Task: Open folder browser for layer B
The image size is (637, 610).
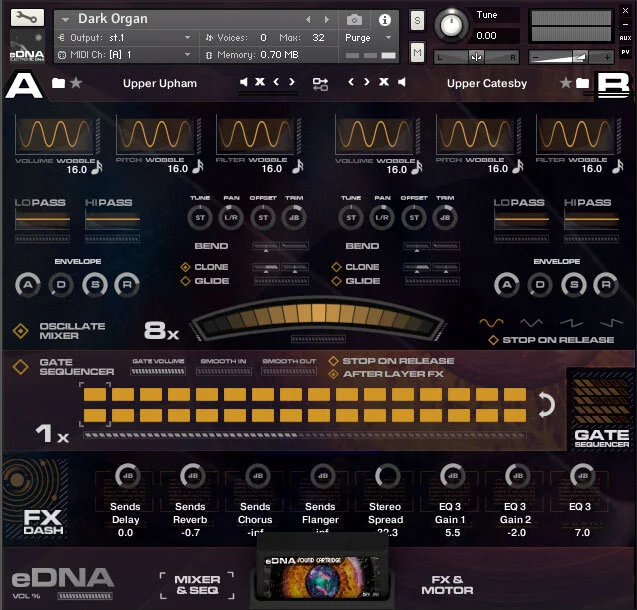Action: coord(583,83)
